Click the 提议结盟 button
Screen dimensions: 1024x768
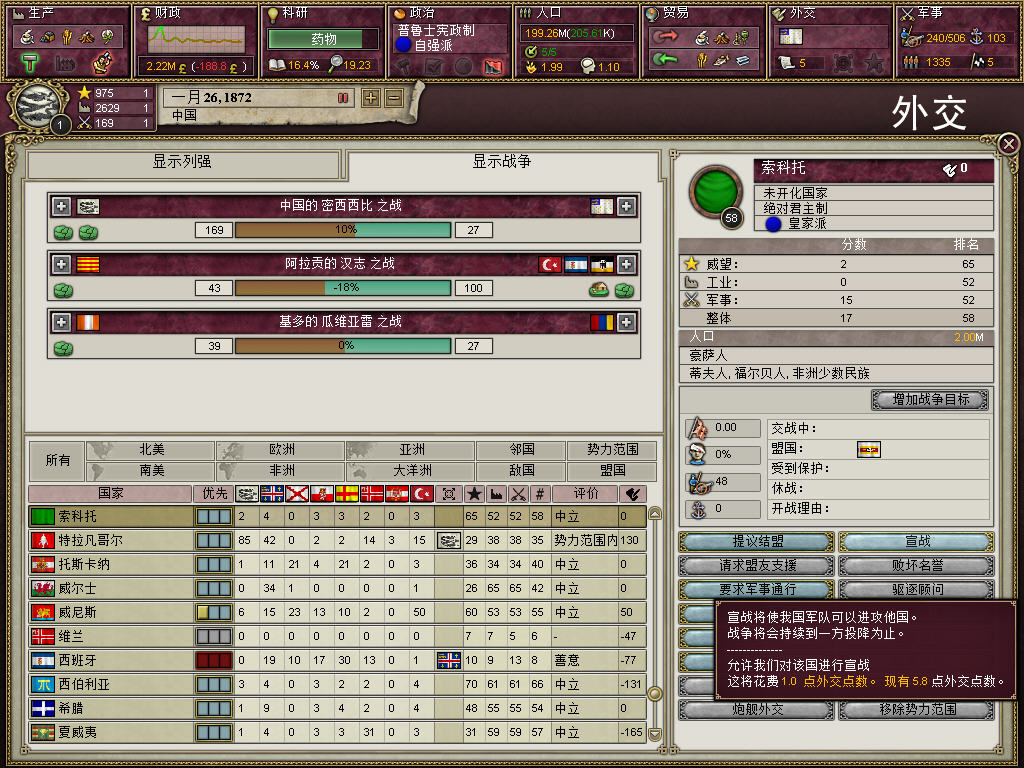click(757, 541)
